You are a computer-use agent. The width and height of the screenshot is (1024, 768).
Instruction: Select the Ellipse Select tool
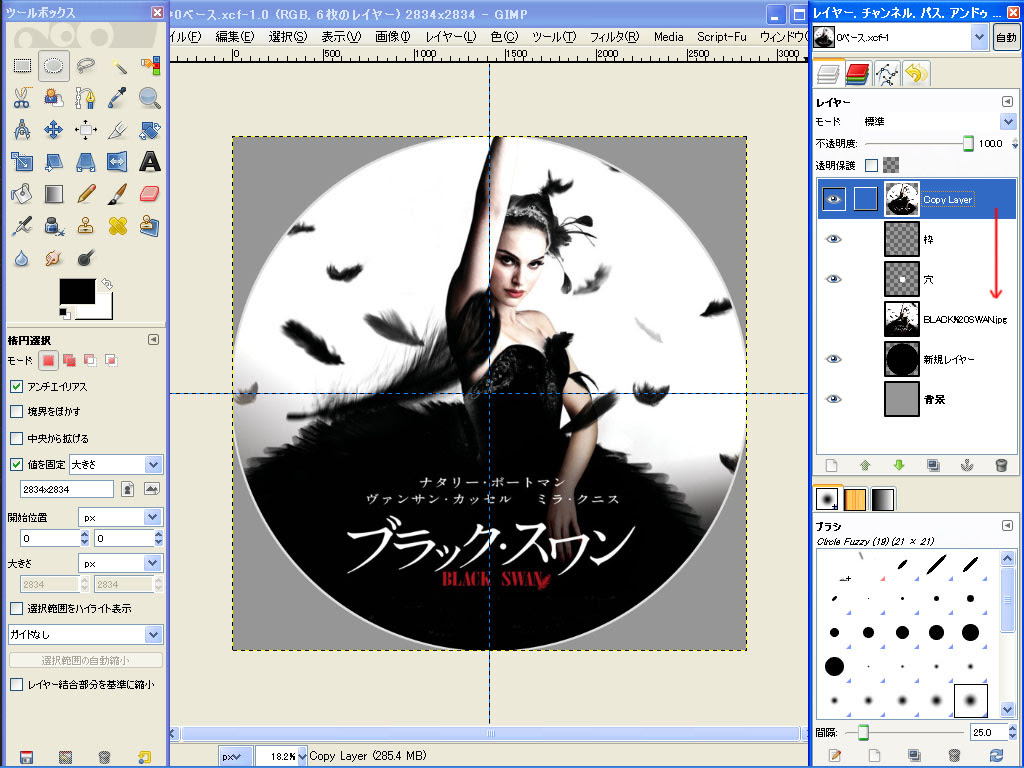click(54, 65)
